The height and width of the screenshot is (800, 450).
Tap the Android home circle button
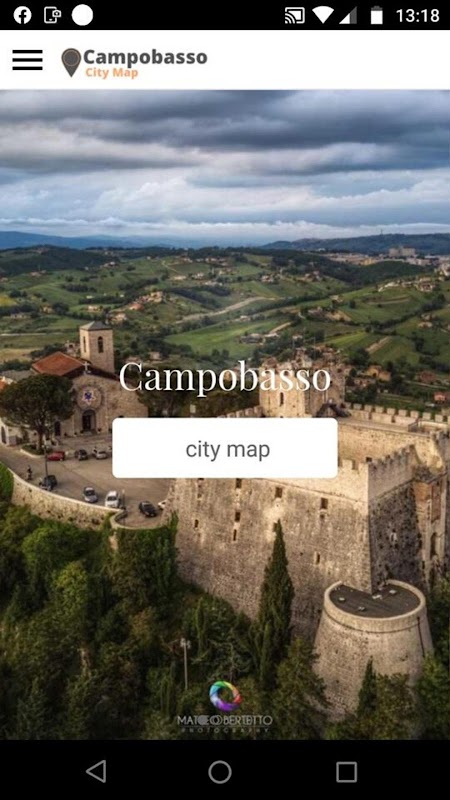[x=220, y=772]
